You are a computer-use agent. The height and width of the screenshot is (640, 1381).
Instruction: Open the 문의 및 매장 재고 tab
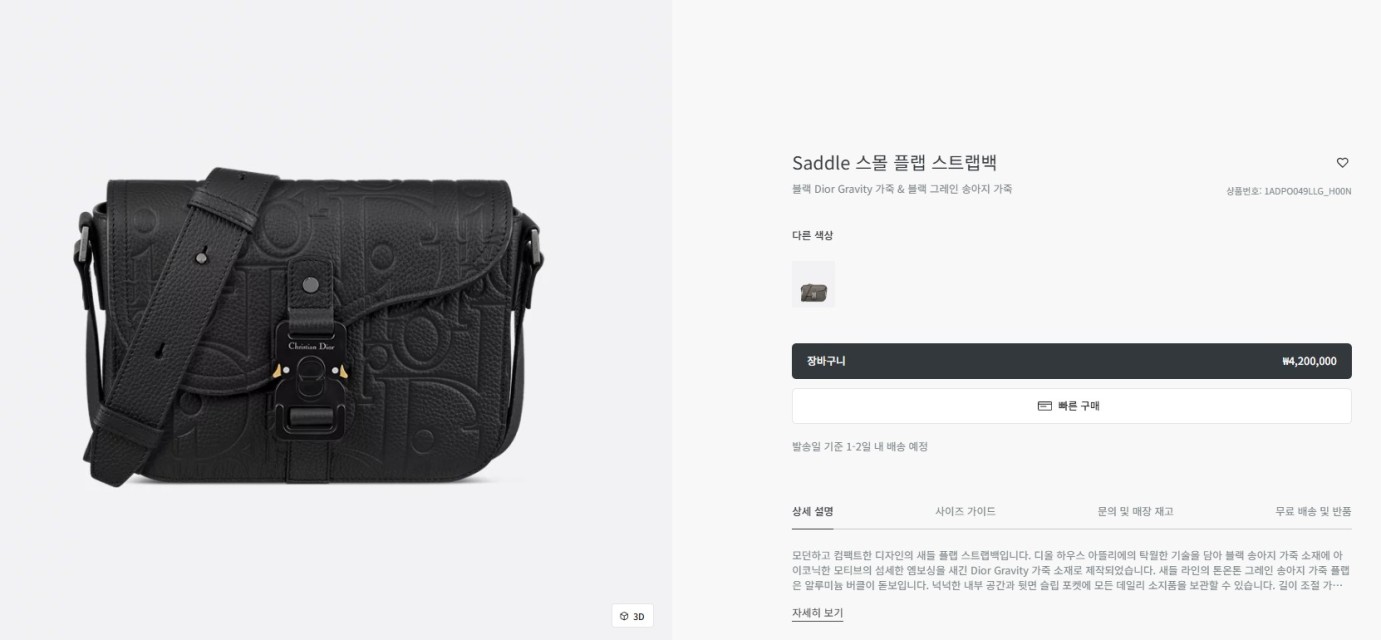[x=1135, y=511]
